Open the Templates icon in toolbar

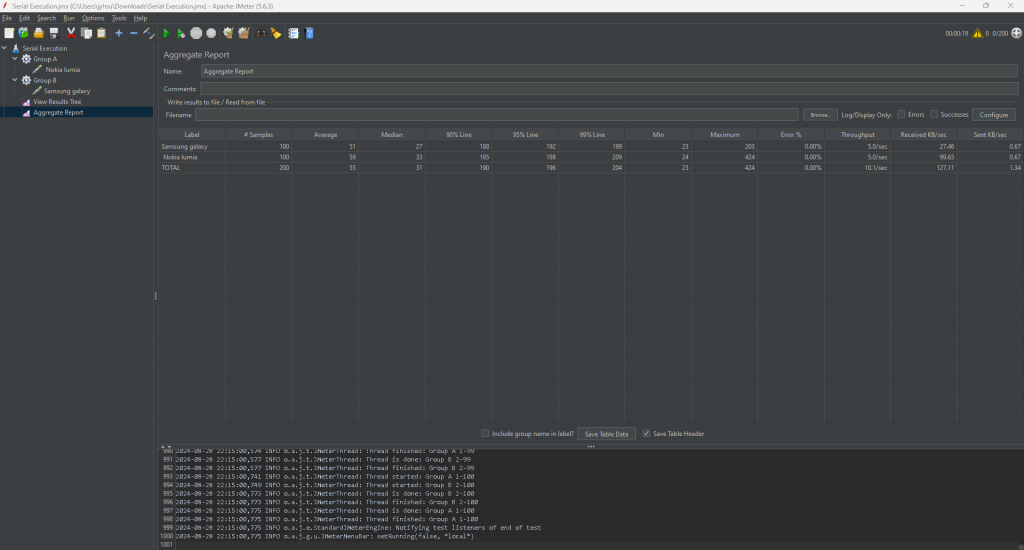click(24, 33)
